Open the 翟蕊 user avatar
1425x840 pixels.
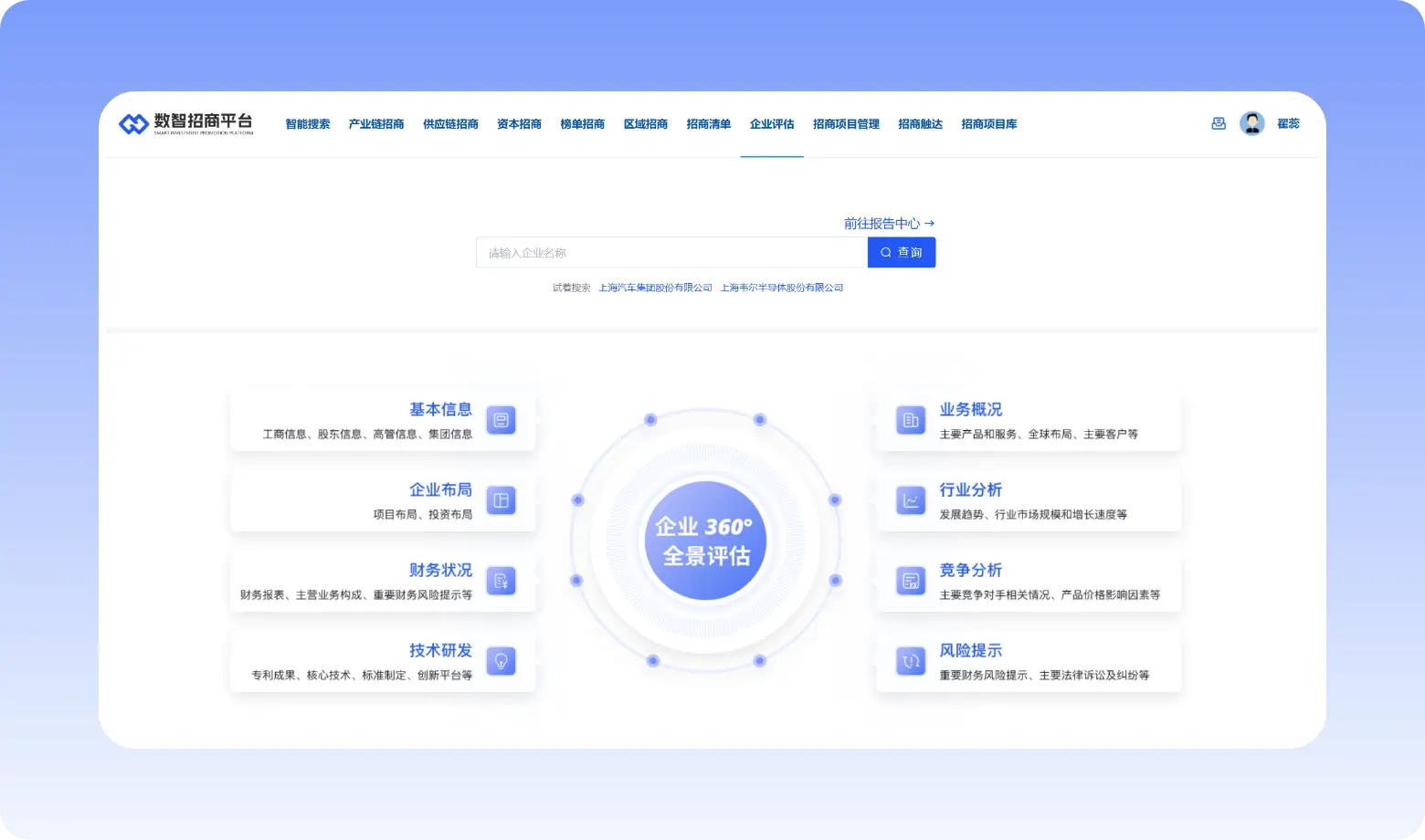click(1251, 122)
